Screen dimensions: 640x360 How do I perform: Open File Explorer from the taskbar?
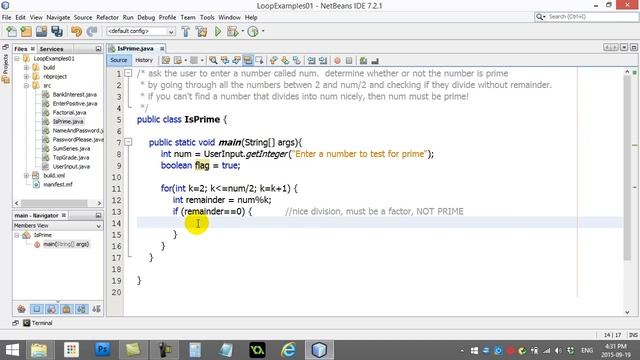click(x=39, y=350)
